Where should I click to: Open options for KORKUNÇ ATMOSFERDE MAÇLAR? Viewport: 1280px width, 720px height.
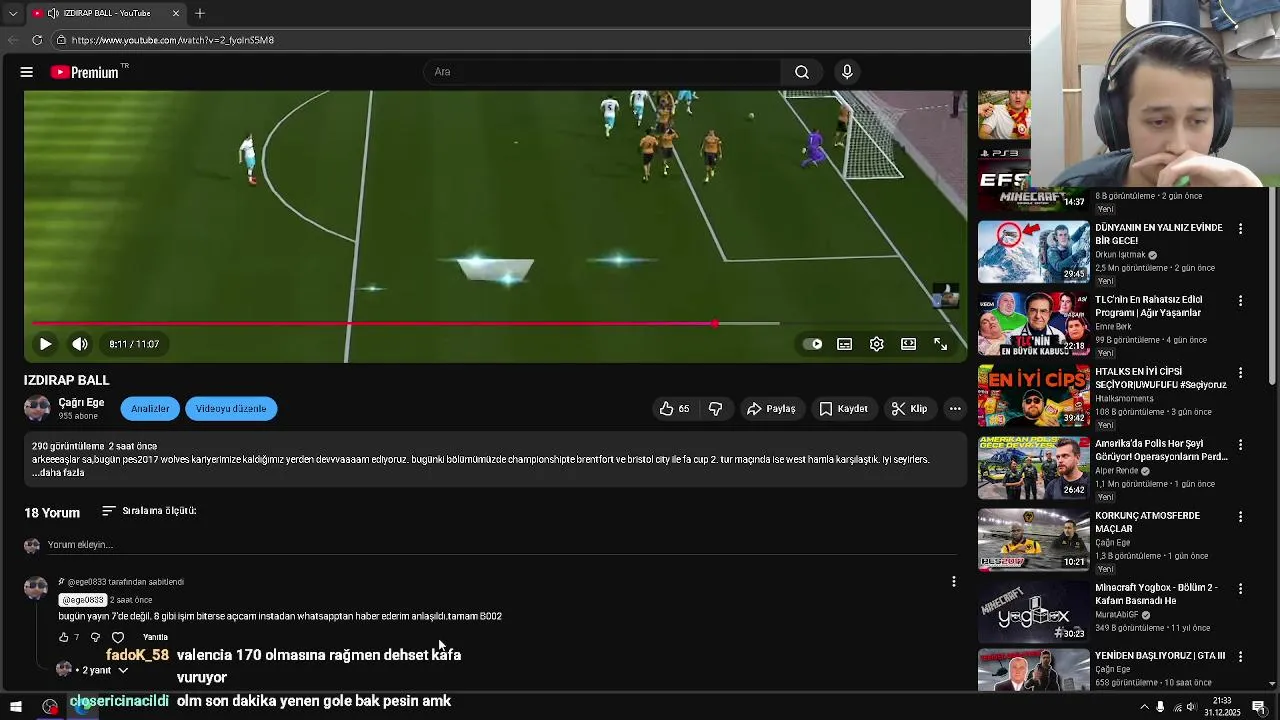(1240, 517)
